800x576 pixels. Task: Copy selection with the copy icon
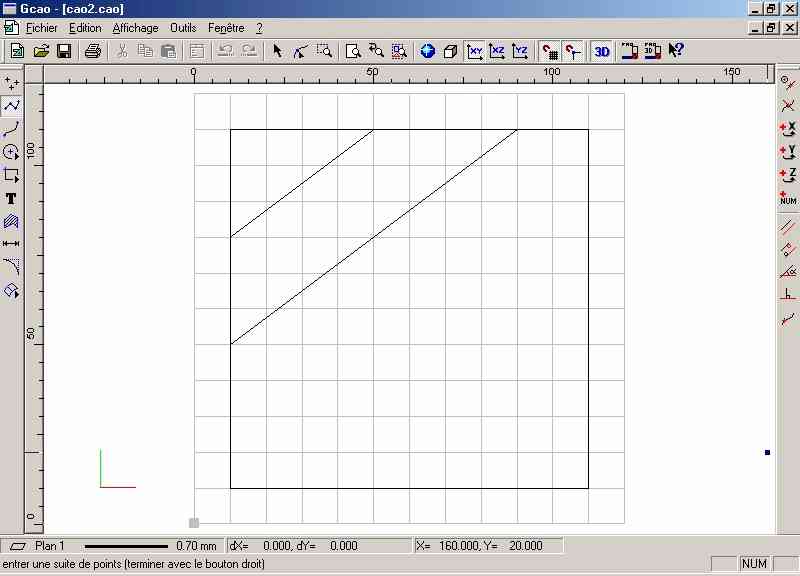tap(145, 51)
